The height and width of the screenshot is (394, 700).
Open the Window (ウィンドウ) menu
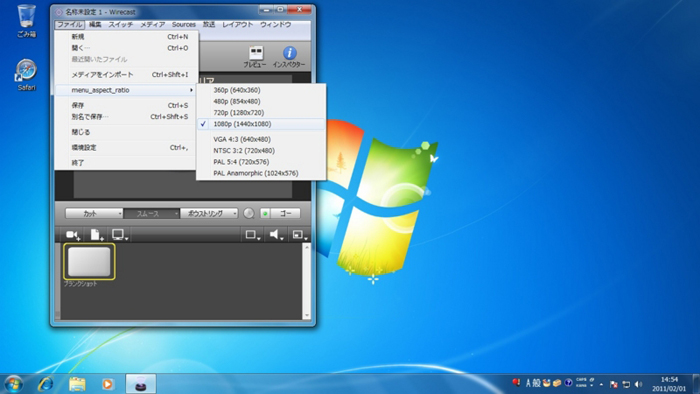(275, 25)
